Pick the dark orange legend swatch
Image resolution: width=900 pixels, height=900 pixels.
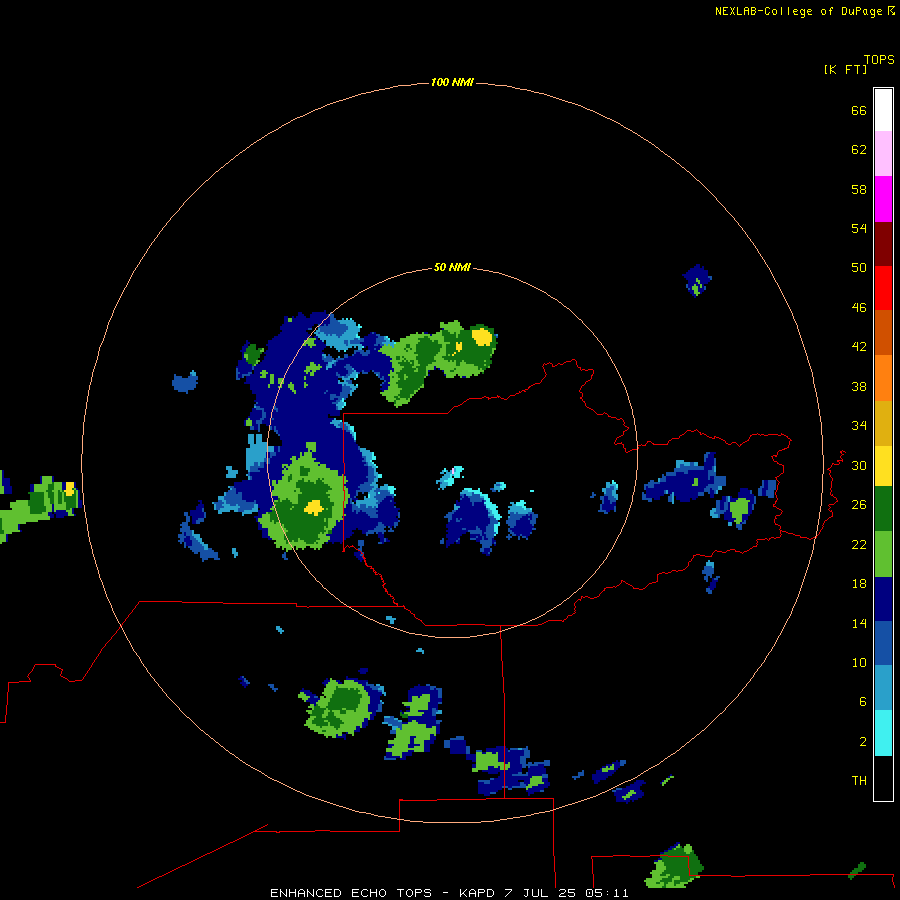883,332
